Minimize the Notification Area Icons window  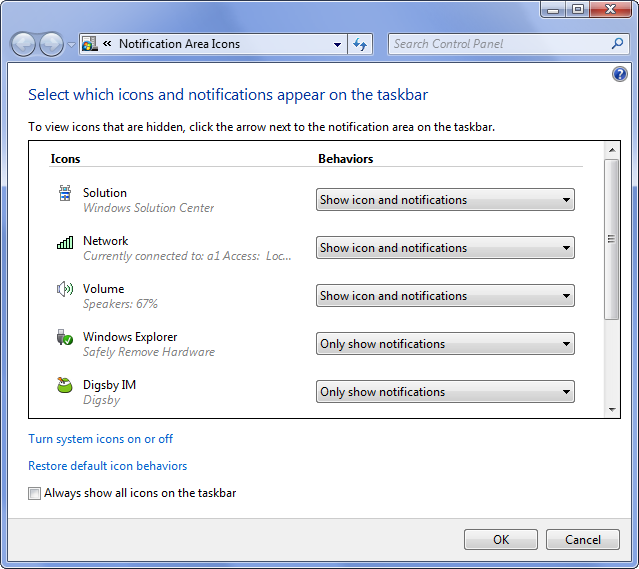[x=553, y=9]
